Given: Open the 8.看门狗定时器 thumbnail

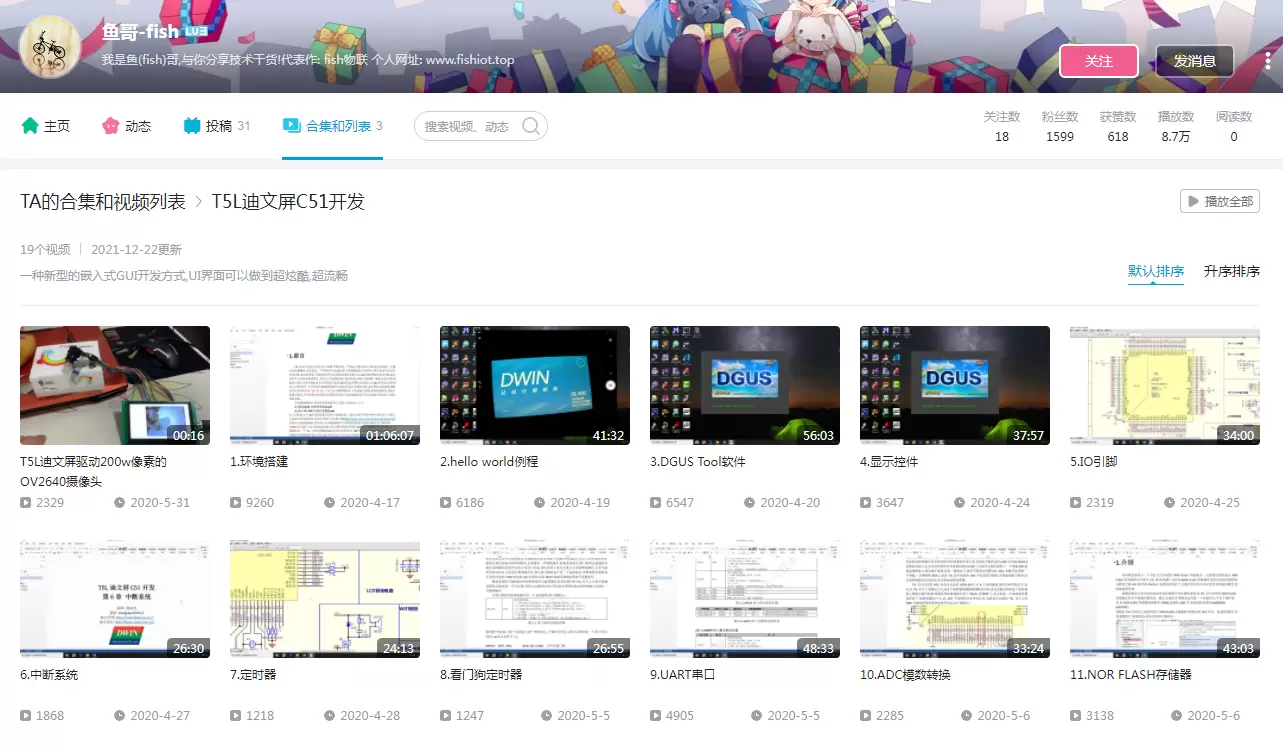Looking at the screenshot, I should (535, 599).
